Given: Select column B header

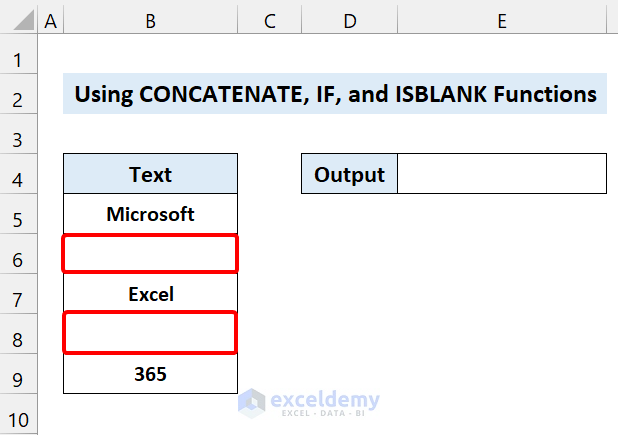Looking at the screenshot, I should pos(150,20).
